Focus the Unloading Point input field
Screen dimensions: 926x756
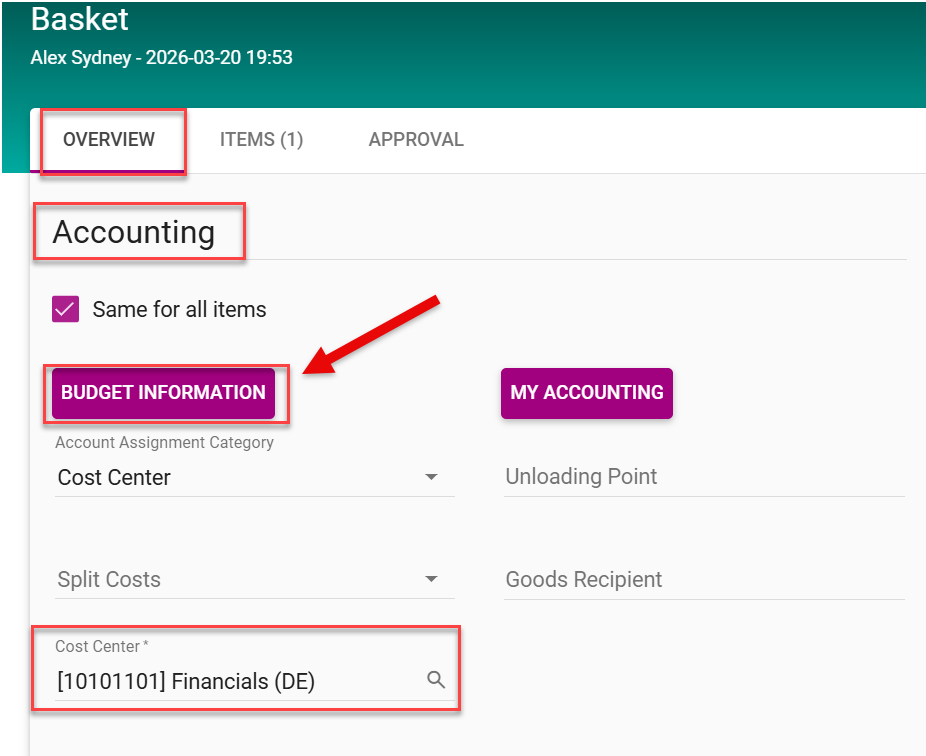click(x=704, y=477)
